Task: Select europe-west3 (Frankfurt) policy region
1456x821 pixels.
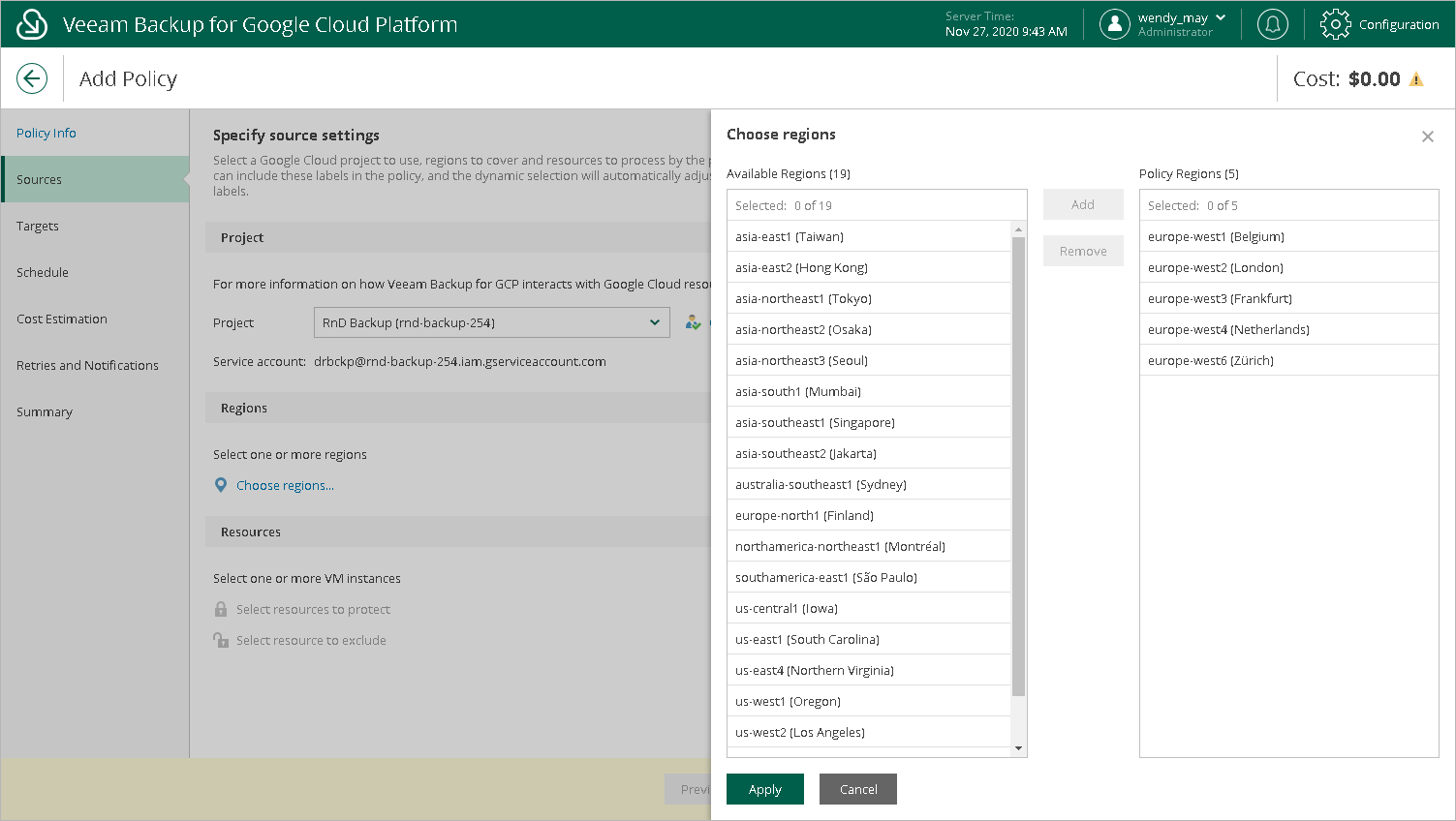Action: coord(1220,298)
